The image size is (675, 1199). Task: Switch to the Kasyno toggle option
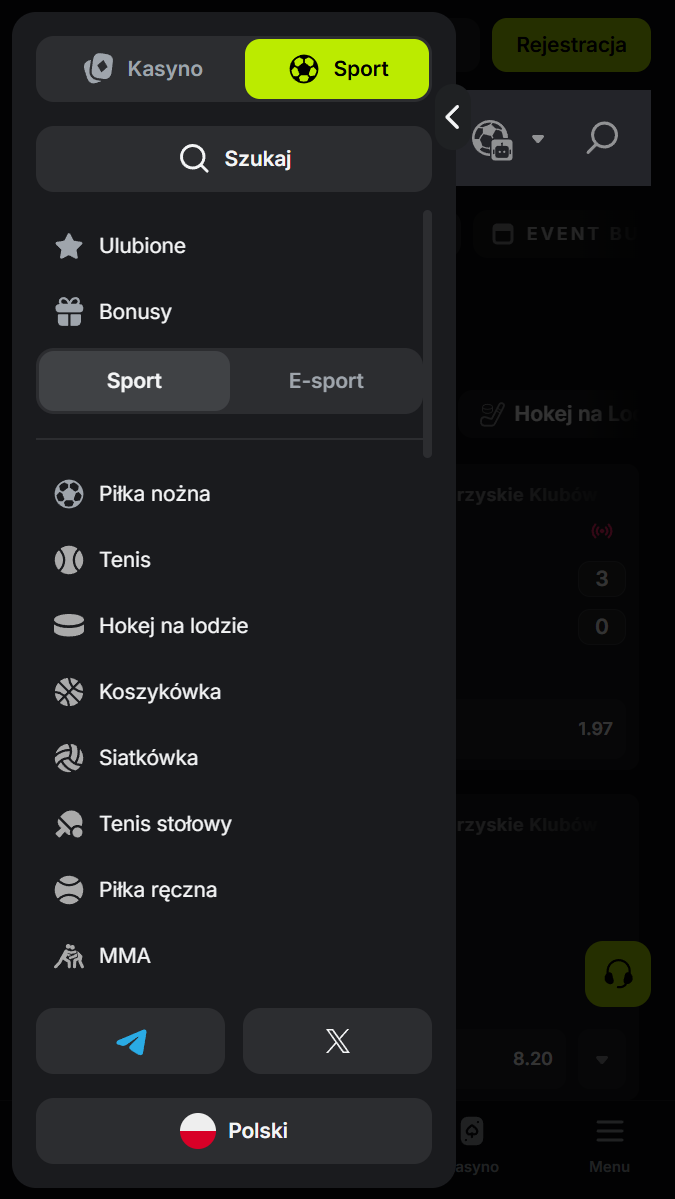pyautogui.click(x=143, y=69)
